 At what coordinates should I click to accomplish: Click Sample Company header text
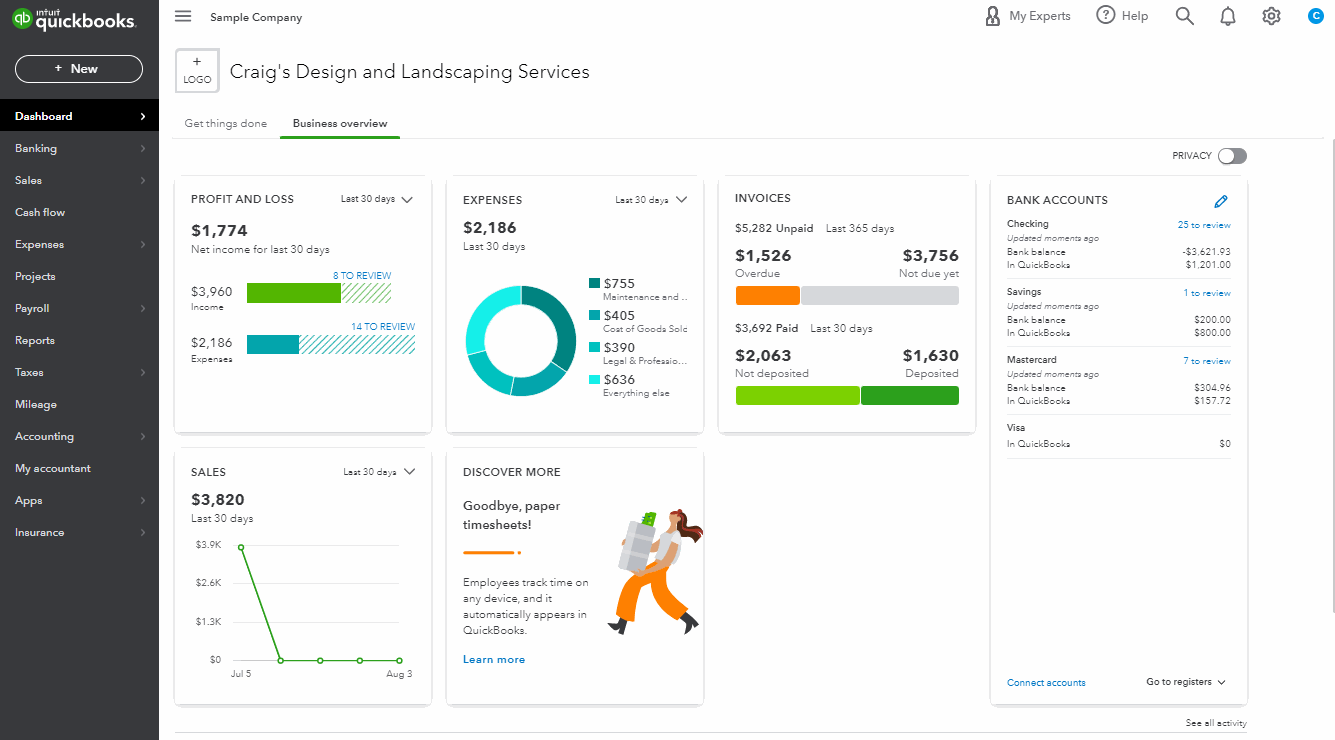pos(256,17)
